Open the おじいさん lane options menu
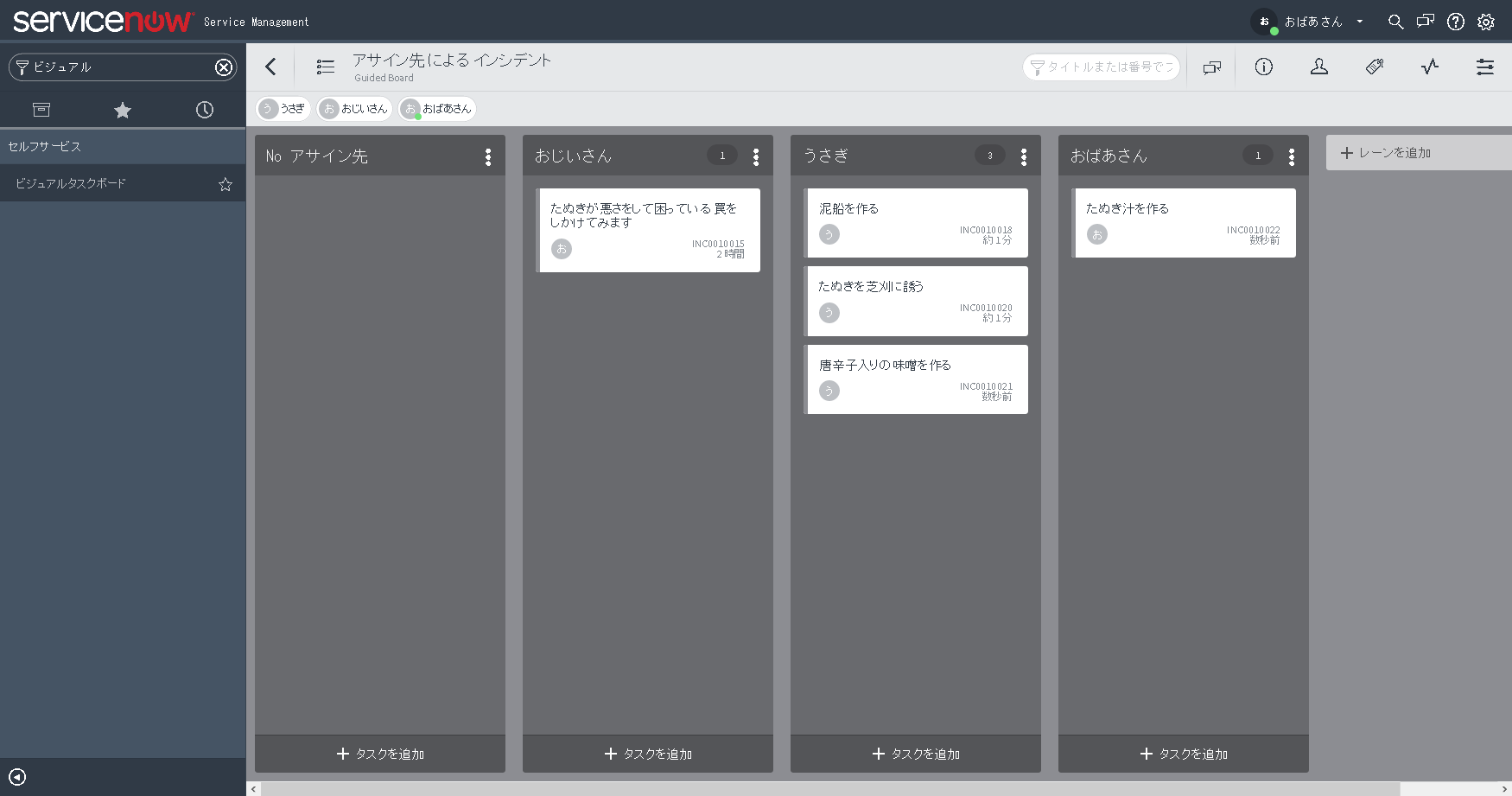1512x796 pixels. (755, 156)
